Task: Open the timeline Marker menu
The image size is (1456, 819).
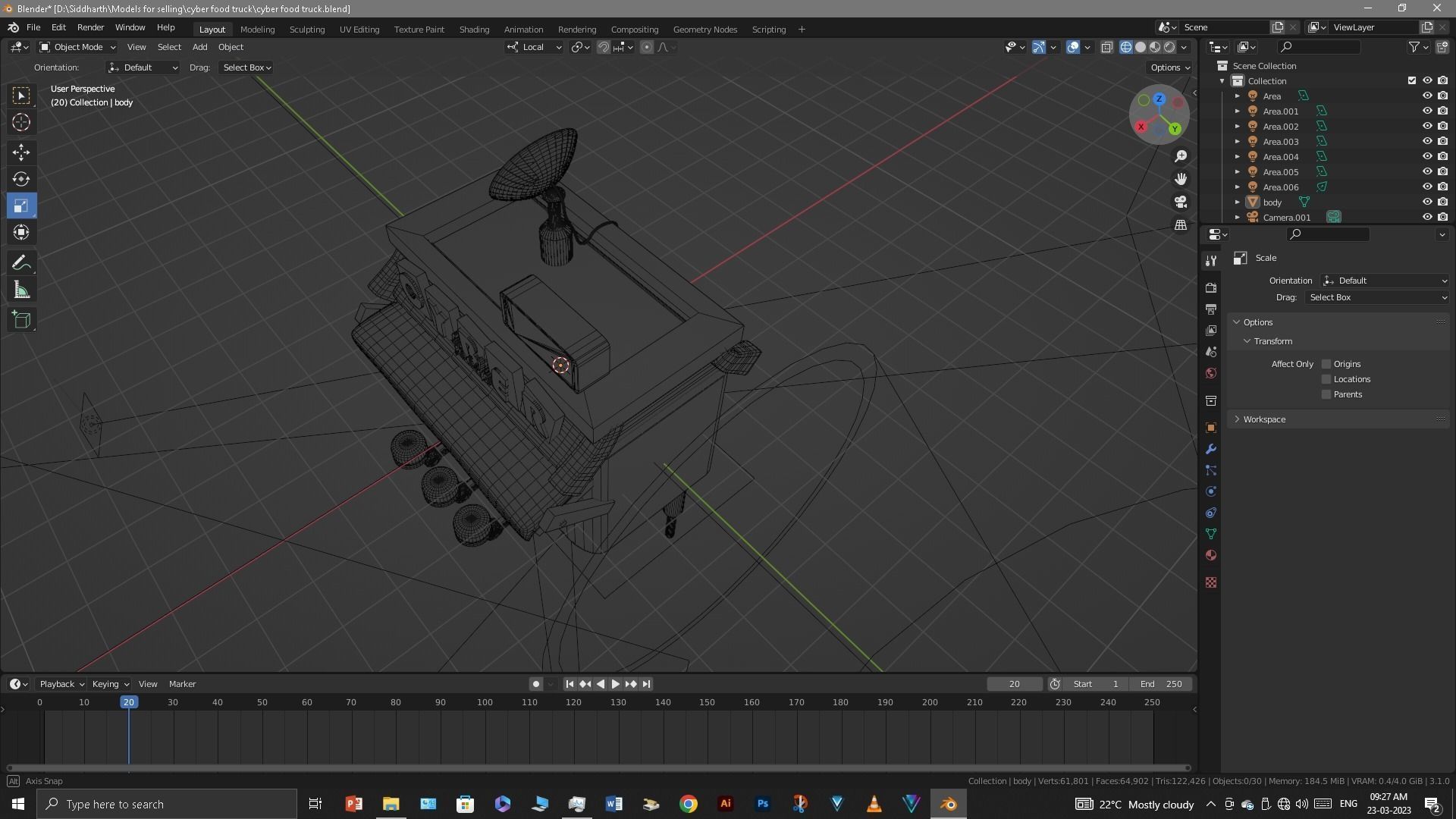Action: pos(182,684)
